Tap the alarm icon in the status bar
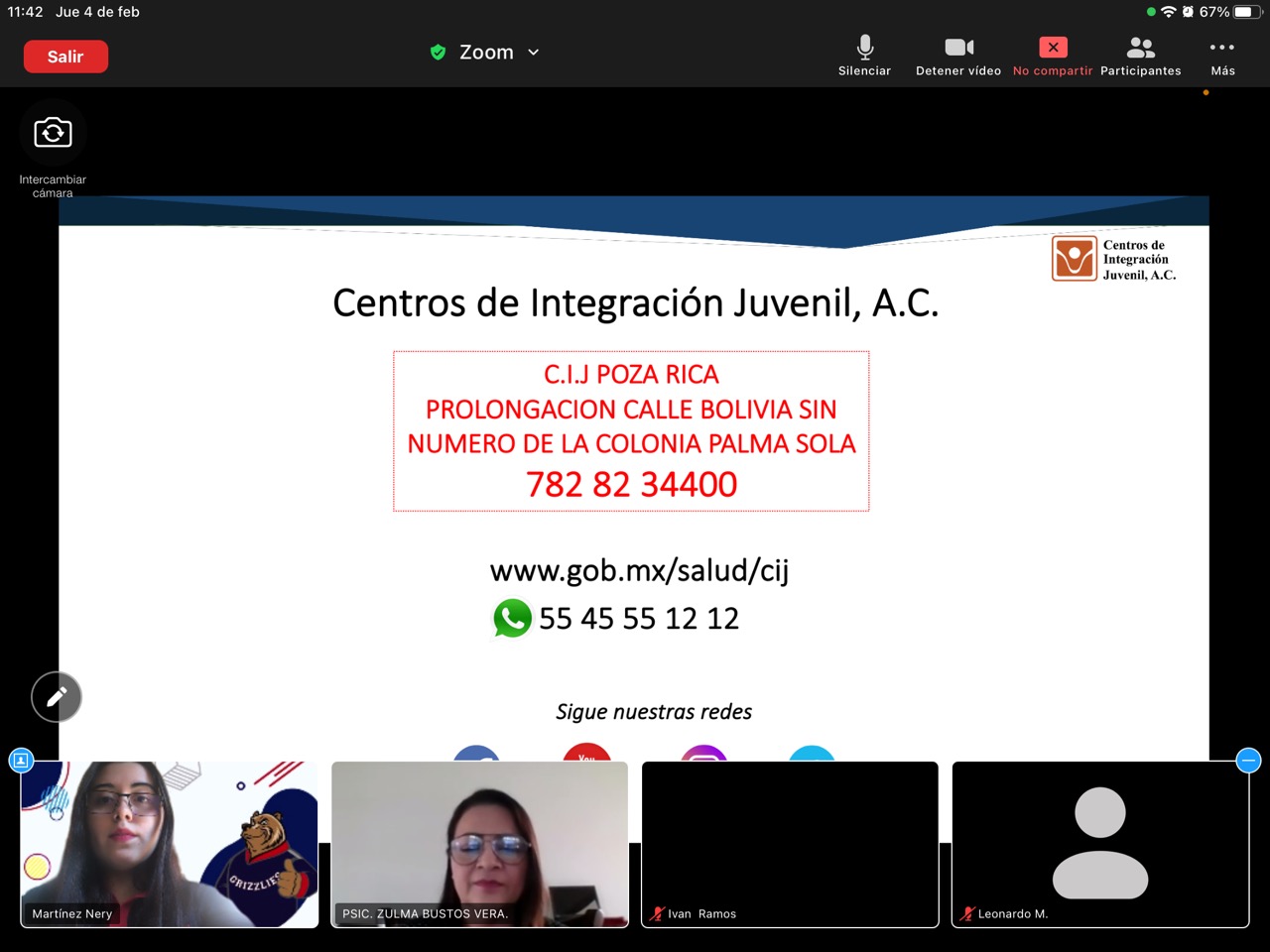The width and height of the screenshot is (1270, 952). pos(1188,12)
